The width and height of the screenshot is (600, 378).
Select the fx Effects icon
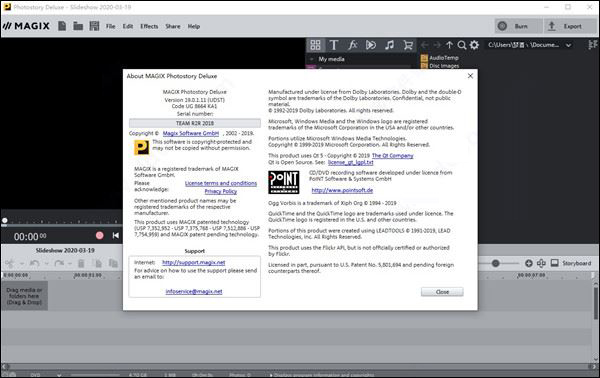coord(352,45)
